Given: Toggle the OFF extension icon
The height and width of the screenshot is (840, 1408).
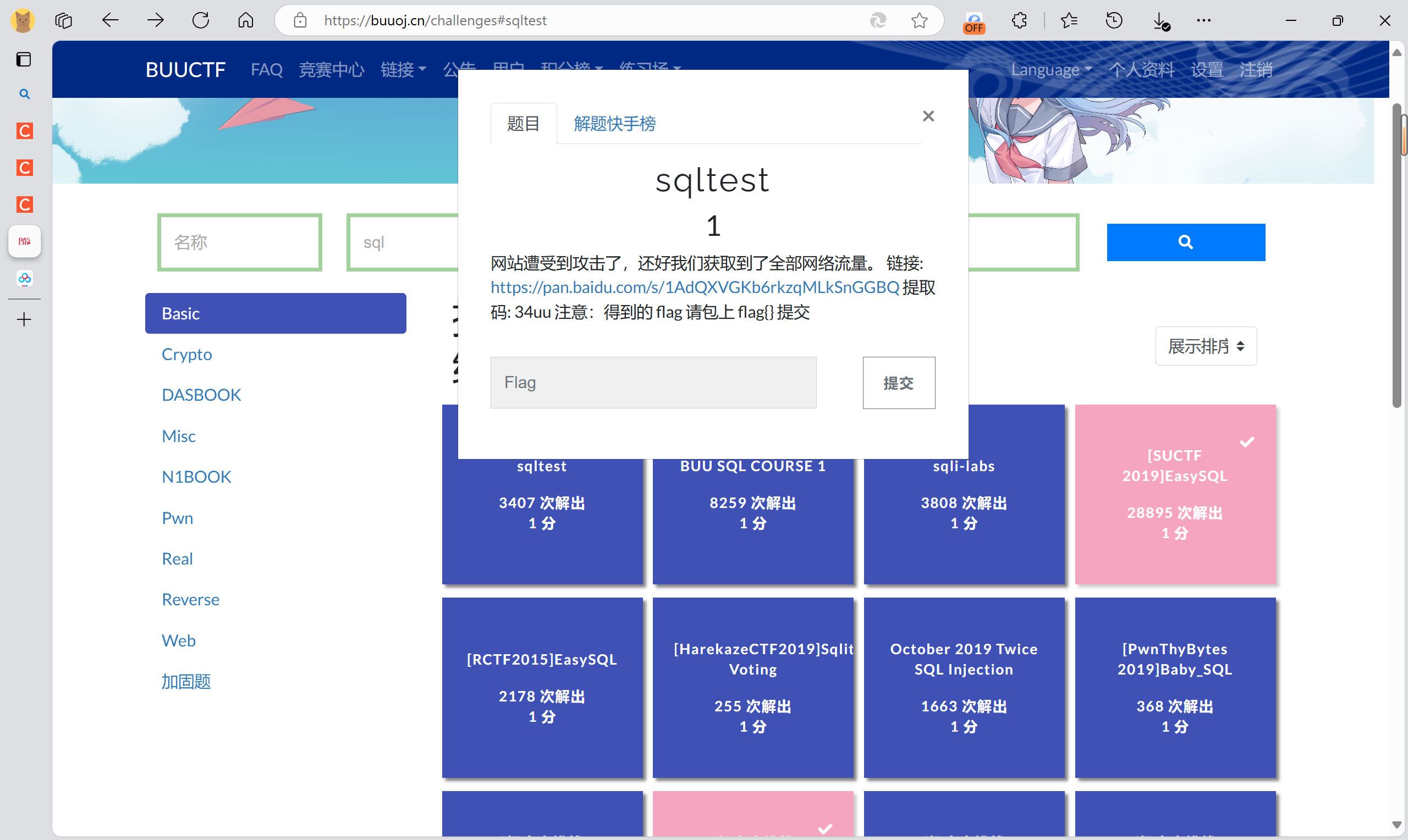Looking at the screenshot, I should click(974, 21).
